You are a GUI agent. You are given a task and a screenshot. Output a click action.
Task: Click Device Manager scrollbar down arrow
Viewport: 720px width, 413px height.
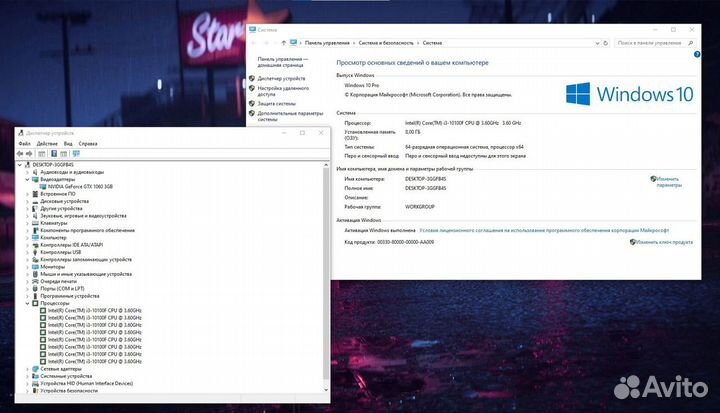click(326, 390)
